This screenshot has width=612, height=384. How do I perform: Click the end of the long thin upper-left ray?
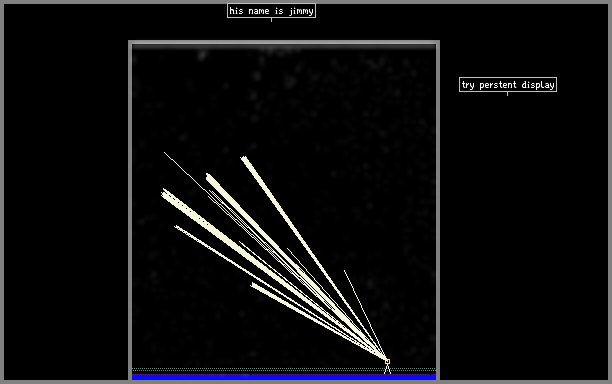click(x=165, y=153)
